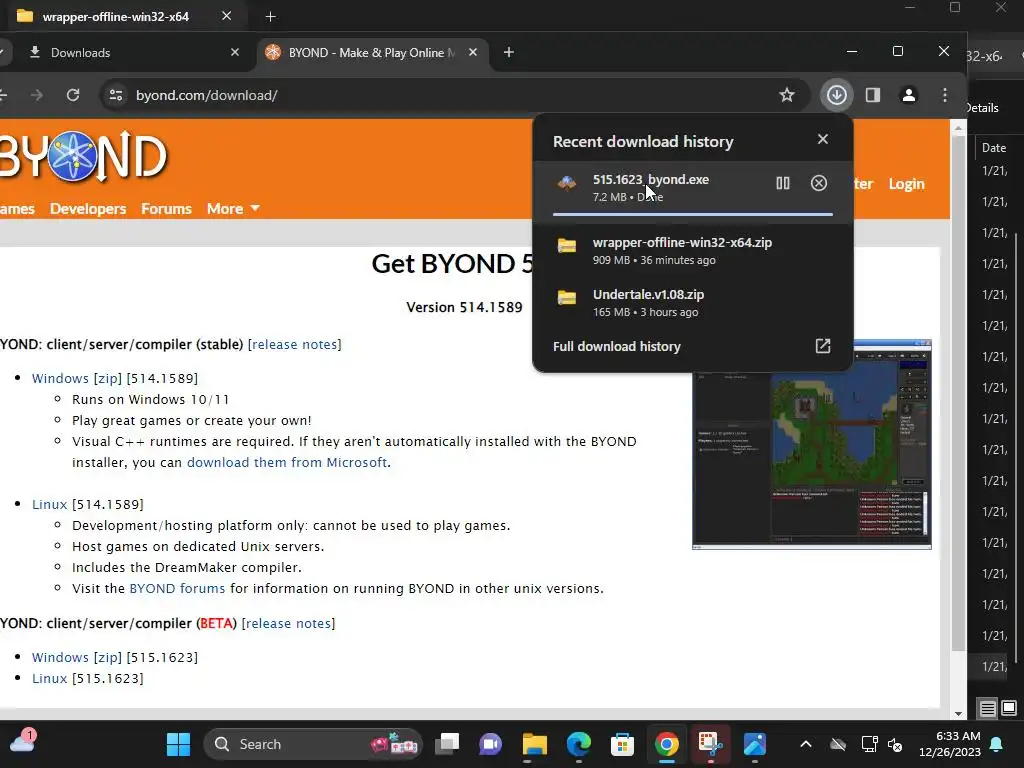Click Full download history link

click(x=616, y=347)
